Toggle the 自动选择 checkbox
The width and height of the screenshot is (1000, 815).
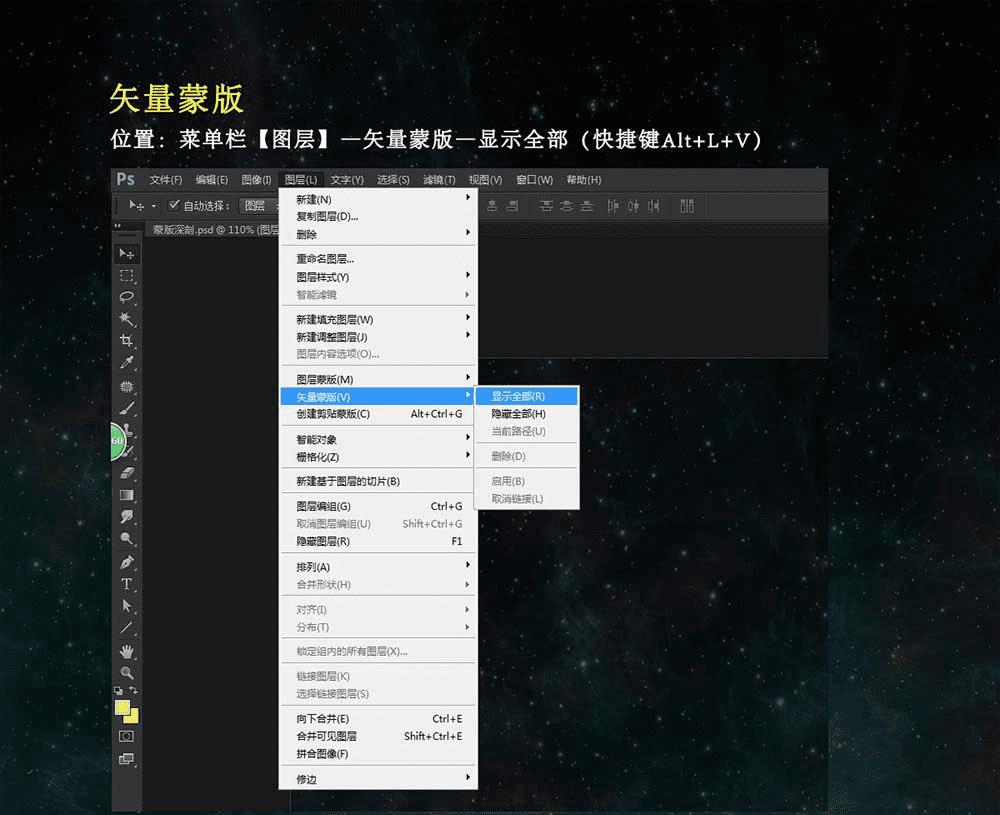tap(173, 205)
